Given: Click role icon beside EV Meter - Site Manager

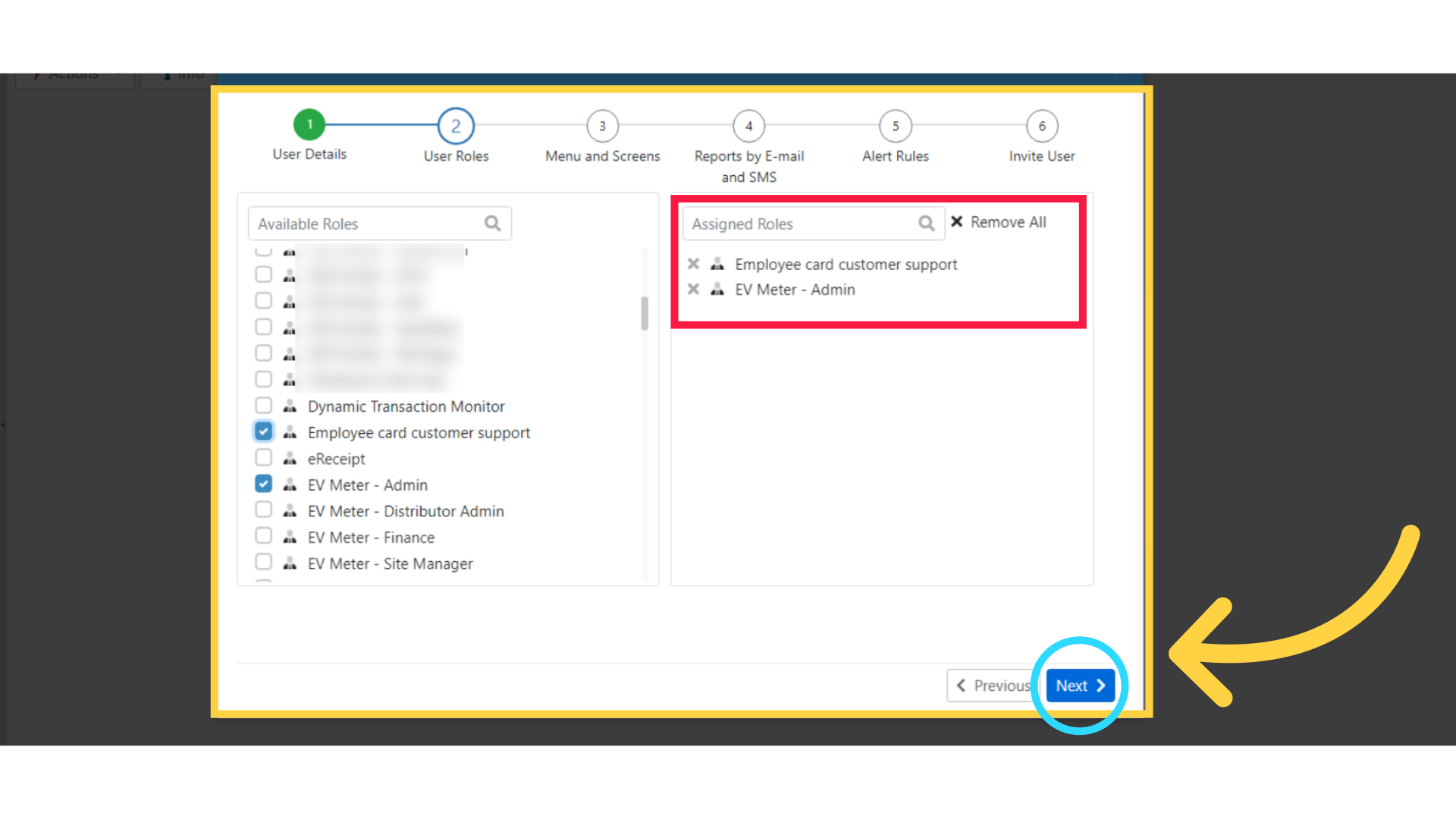Looking at the screenshot, I should 290,563.
